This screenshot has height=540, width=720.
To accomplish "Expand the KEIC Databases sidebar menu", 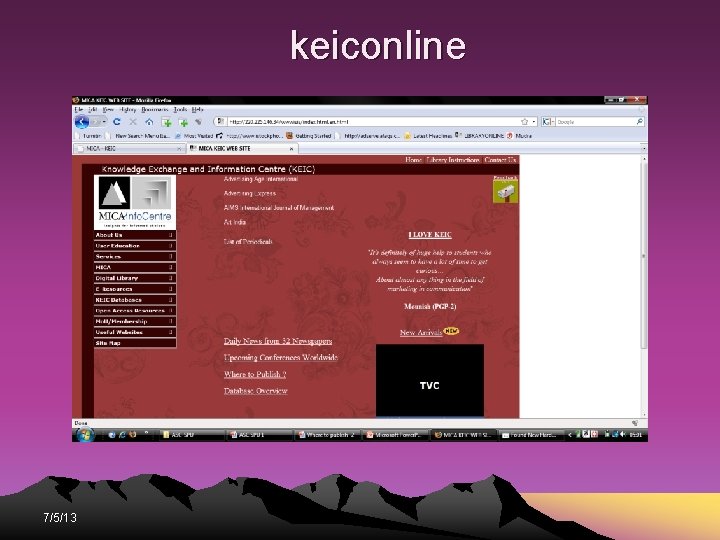I will pyautogui.click(x=135, y=300).
